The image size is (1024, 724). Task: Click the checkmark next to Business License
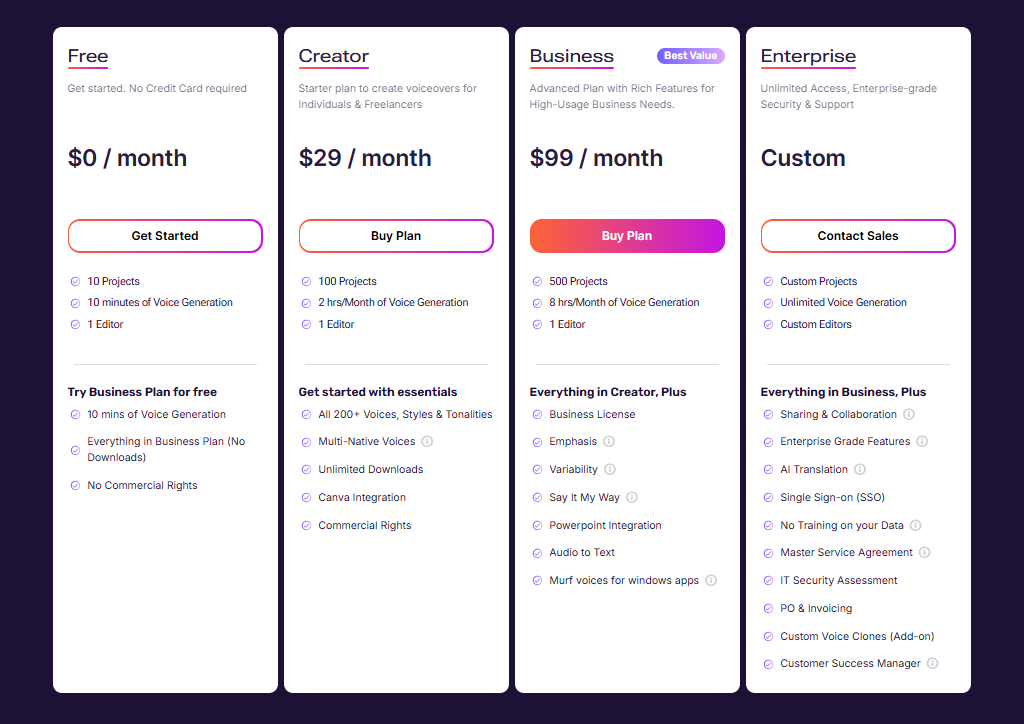pyautogui.click(x=538, y=414)
